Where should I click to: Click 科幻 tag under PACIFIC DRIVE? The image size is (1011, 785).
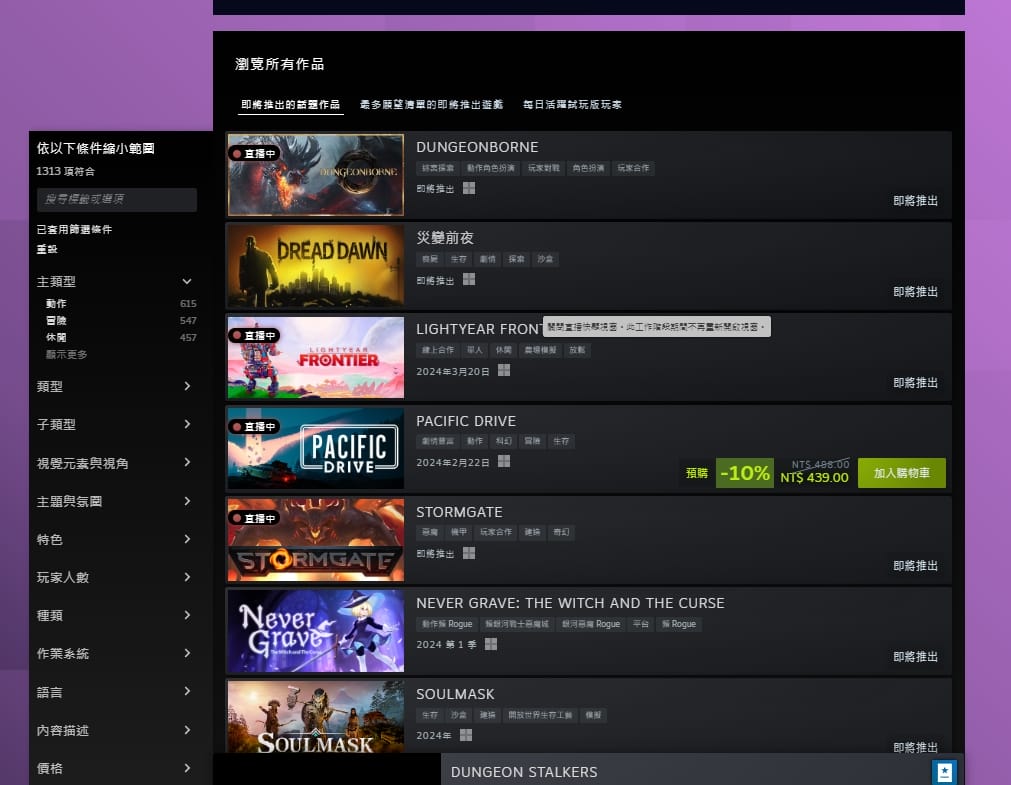(x=504, y=441)
